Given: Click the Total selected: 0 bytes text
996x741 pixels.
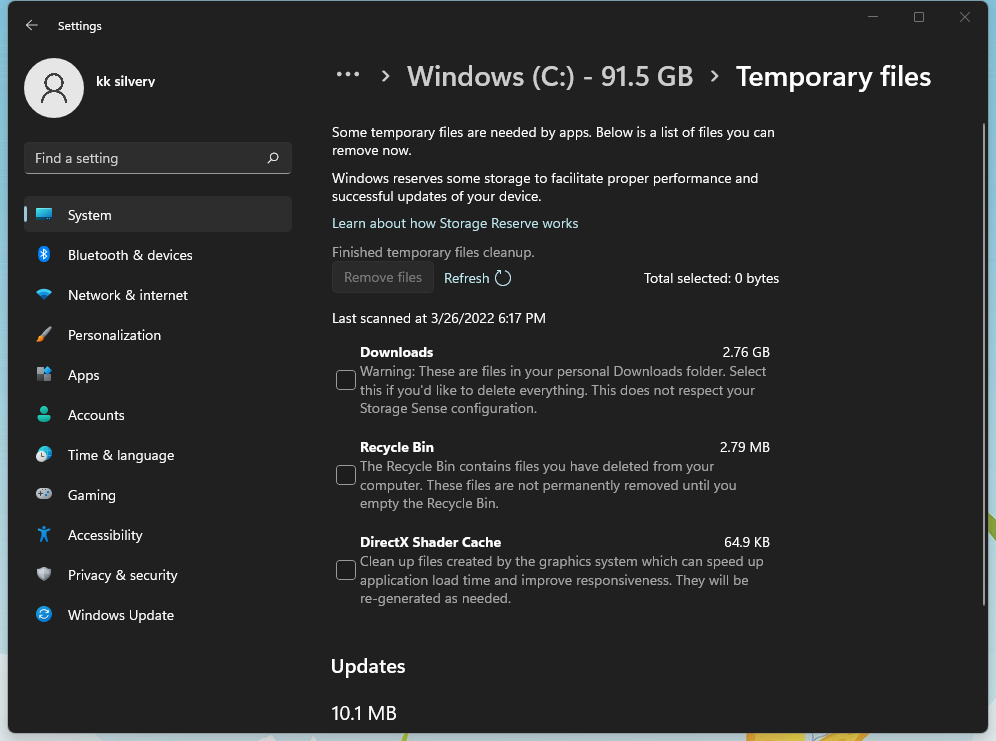Looking at the screenshot, I should [x=711, y=278].
